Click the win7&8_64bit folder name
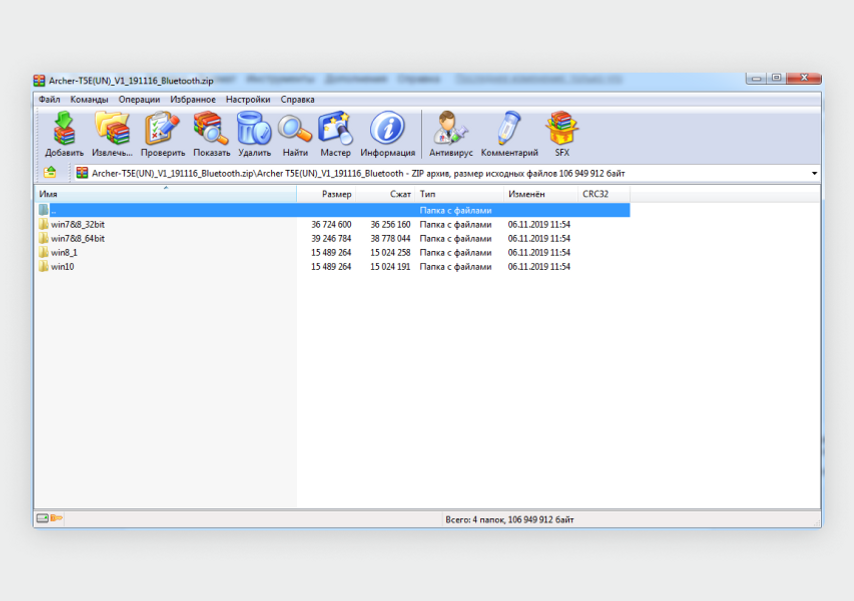The image size is (854, 601). [x=78, y=239]
